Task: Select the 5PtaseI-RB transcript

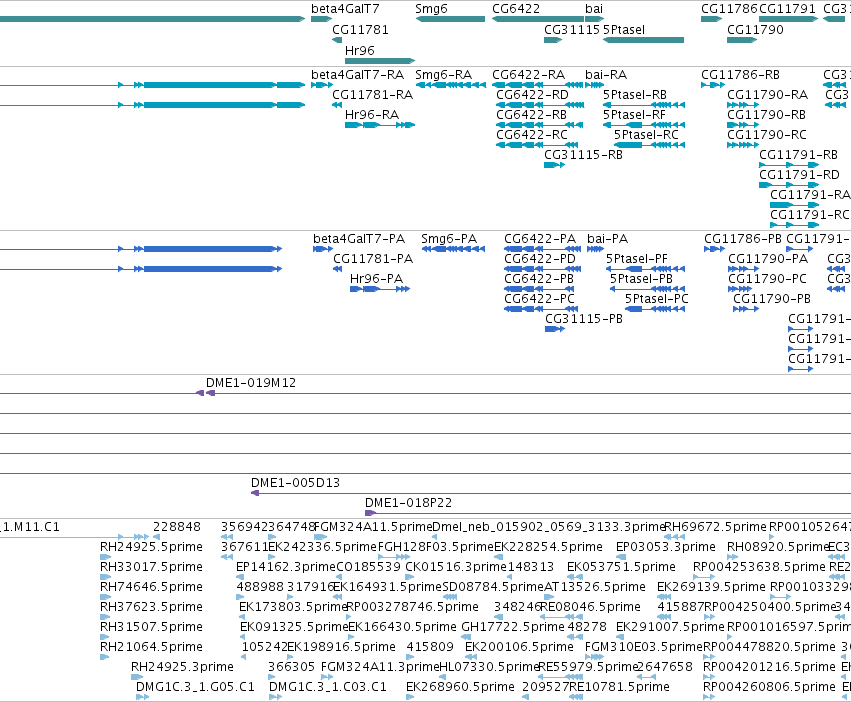Action: point(644,105)
